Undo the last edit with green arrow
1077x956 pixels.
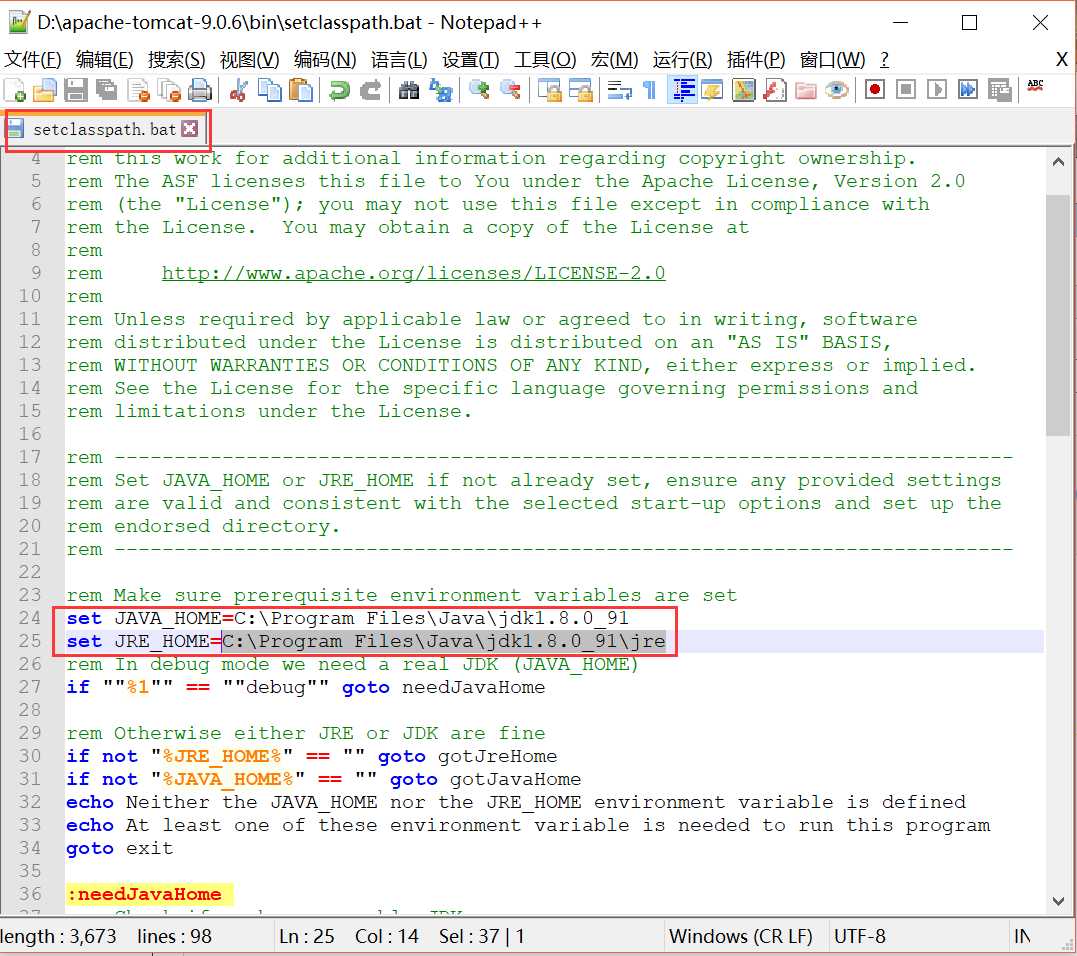pos(339,90)
